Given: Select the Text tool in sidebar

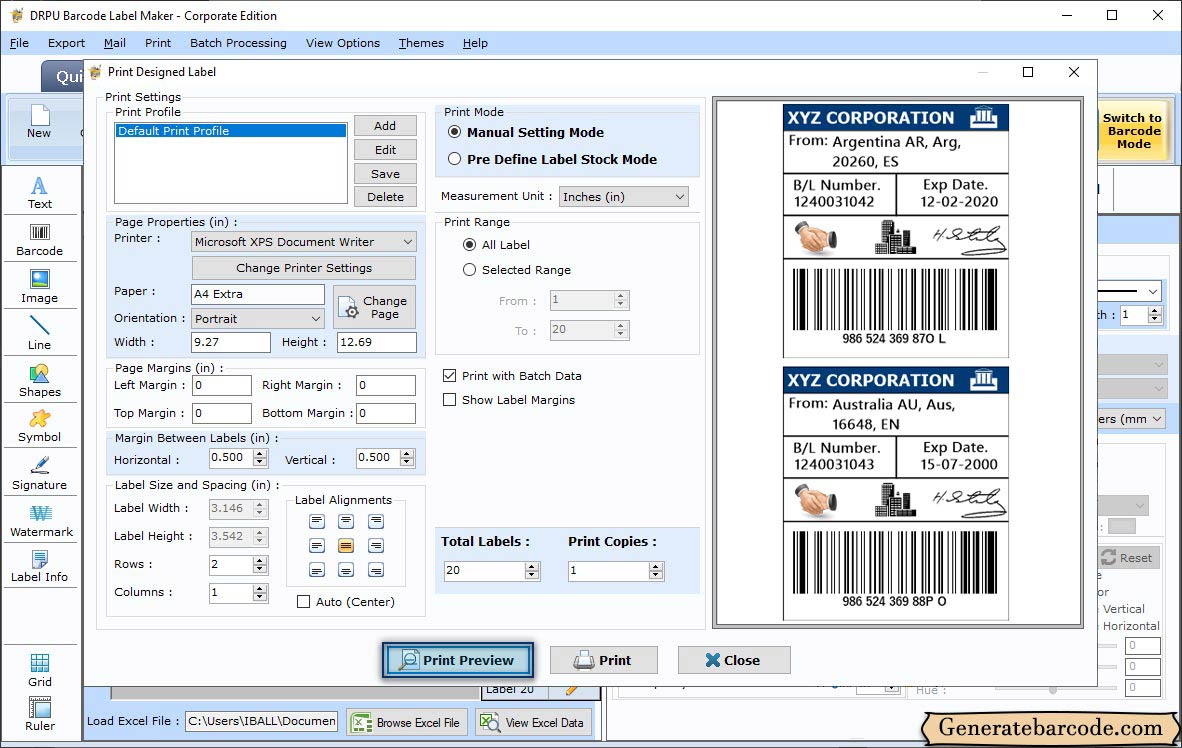Looking at the screenshot, I should (39, 192).
